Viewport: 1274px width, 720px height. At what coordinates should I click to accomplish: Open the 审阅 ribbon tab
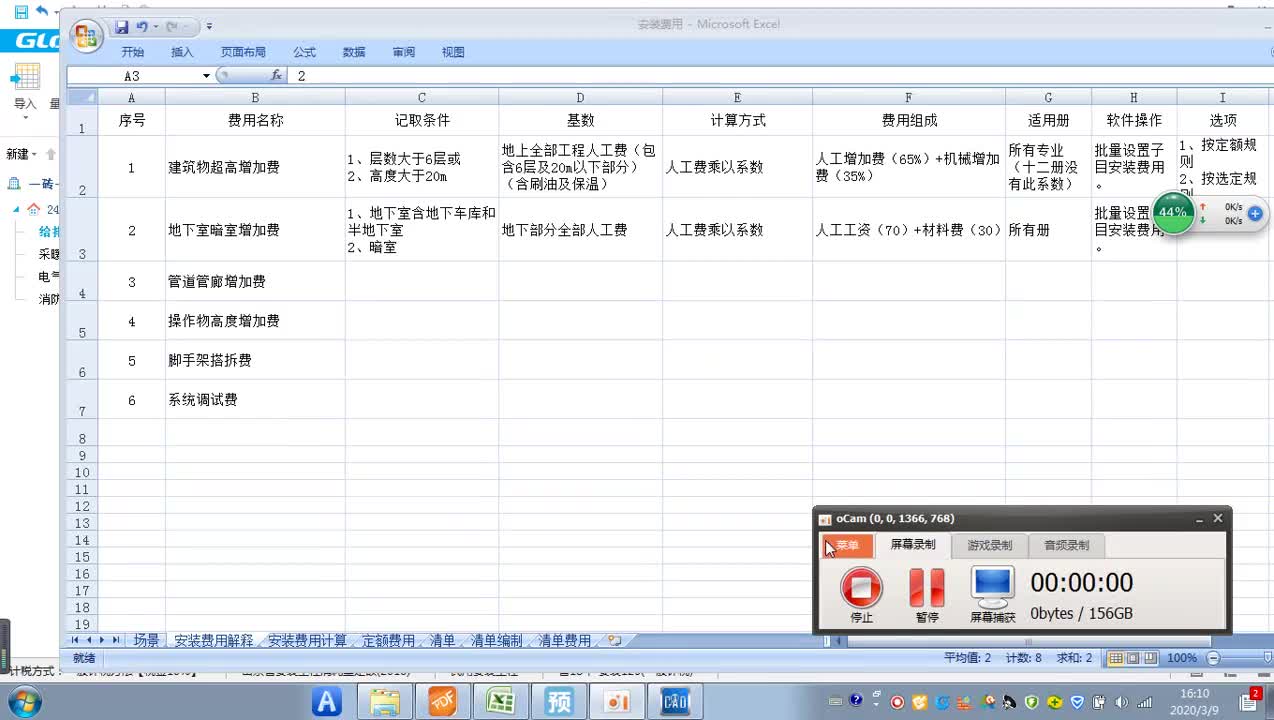404,52
